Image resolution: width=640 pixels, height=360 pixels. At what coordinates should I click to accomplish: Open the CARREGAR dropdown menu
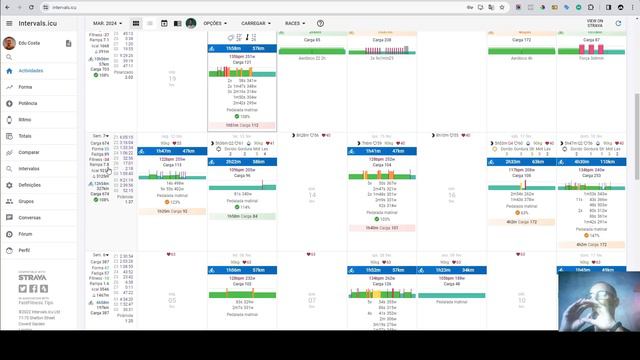tap(256, 23)
